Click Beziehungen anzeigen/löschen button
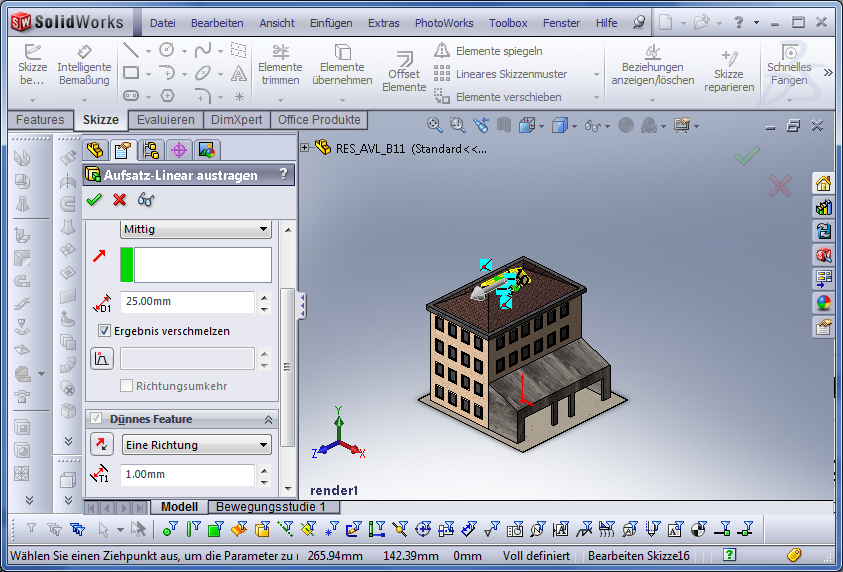The width and height of the screenshot is (843, 572). 652,66
